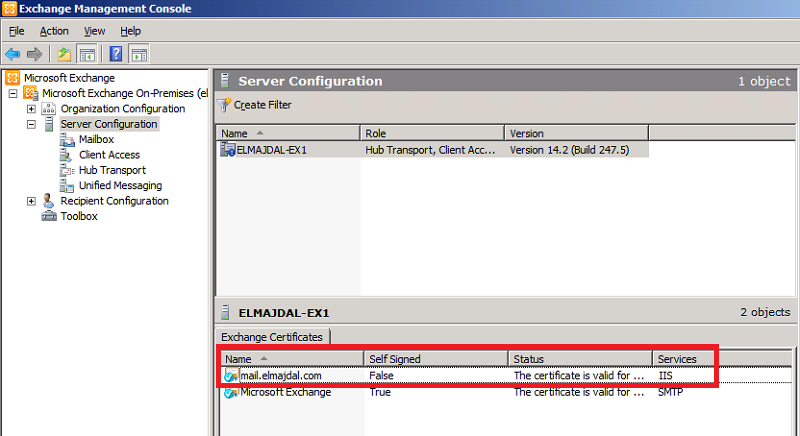Click Create Filter button
The width and height of the screenshot is (800, 436).
click(x=263, y=105)
